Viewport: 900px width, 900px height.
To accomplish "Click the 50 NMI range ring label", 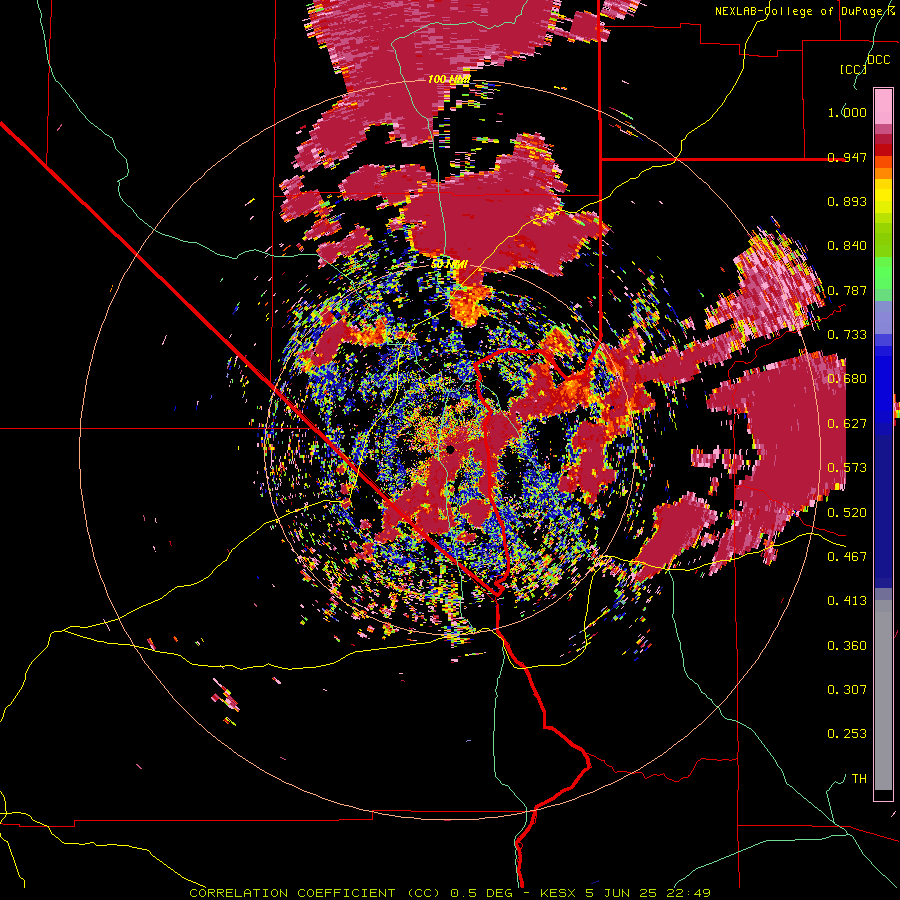I will (x=449, y=265).
